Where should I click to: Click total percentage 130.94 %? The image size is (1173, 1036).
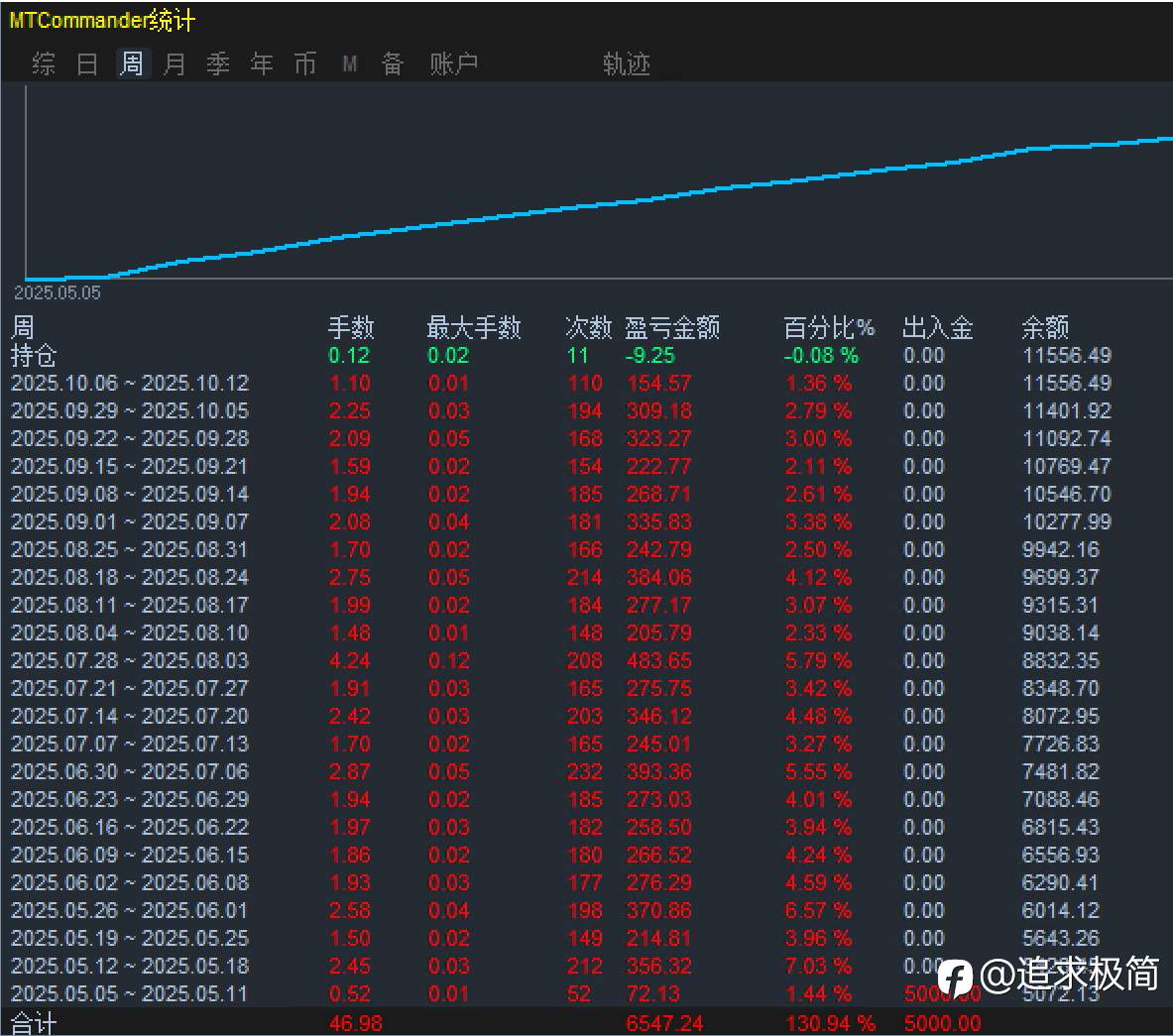coord(830,1023)
